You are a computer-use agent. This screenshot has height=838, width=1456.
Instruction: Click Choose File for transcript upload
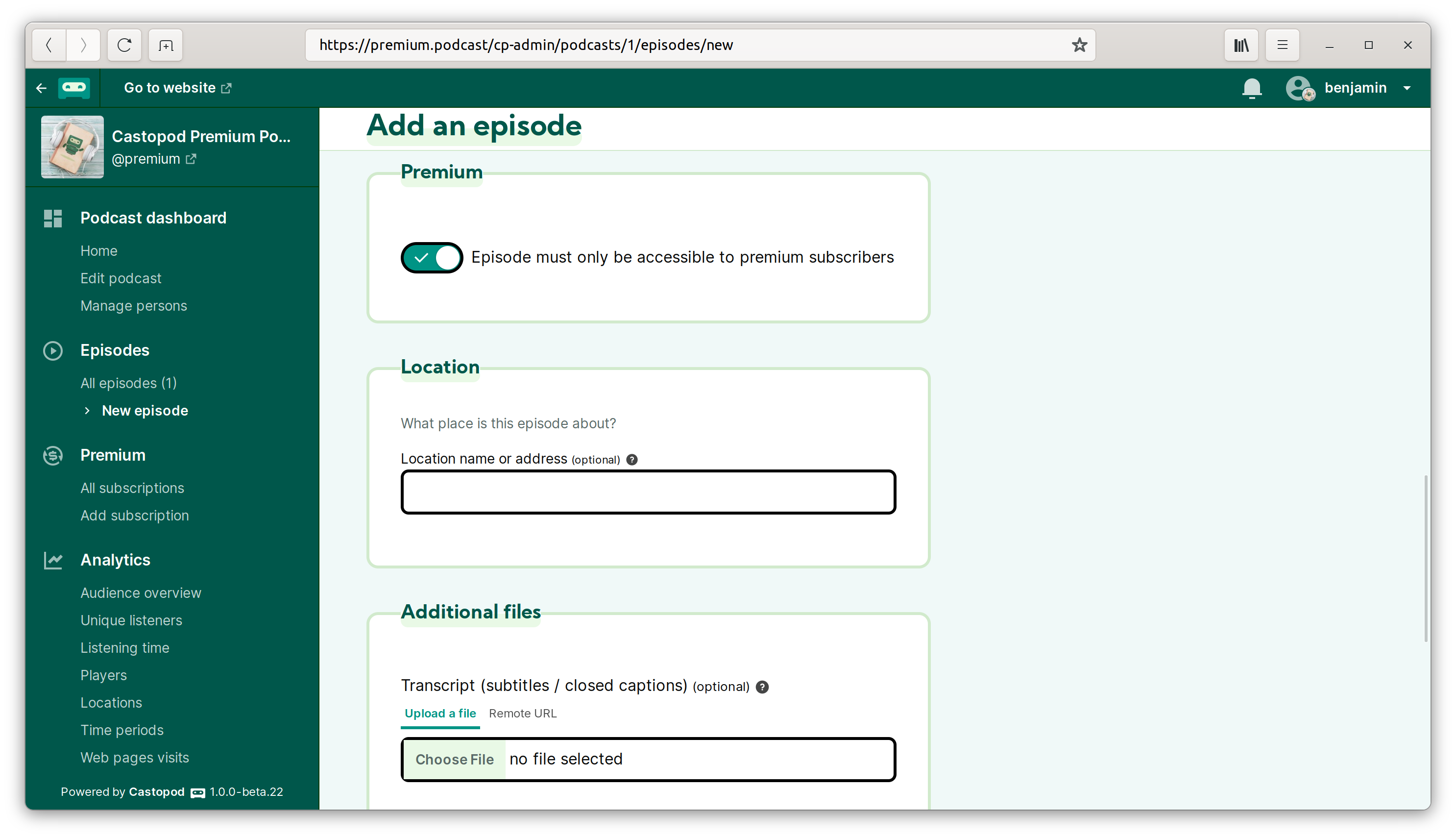pos(455,759)
